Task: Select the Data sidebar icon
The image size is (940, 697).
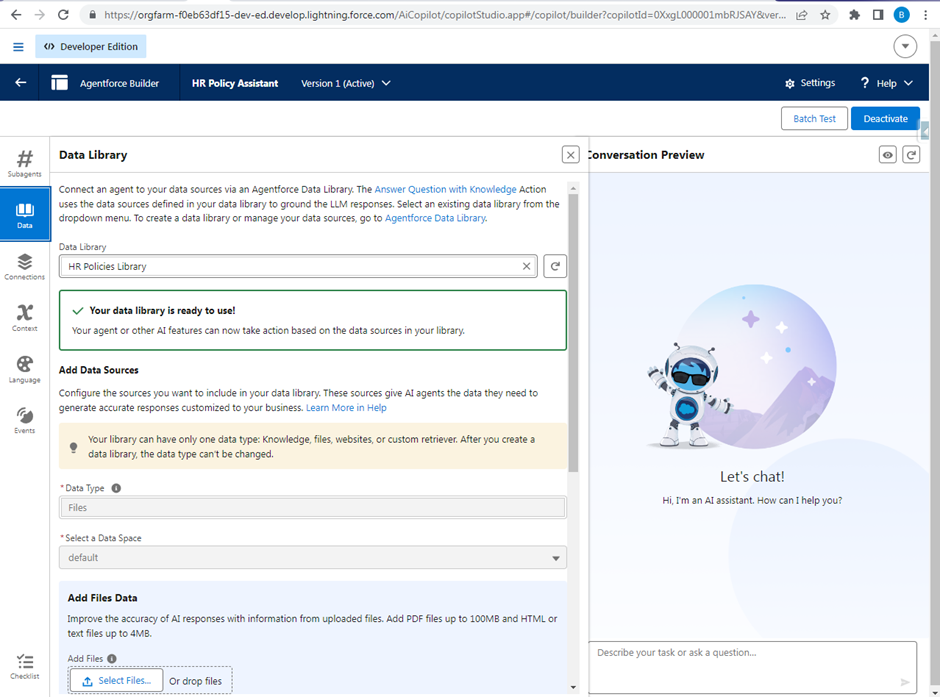Action: [25, 214]
